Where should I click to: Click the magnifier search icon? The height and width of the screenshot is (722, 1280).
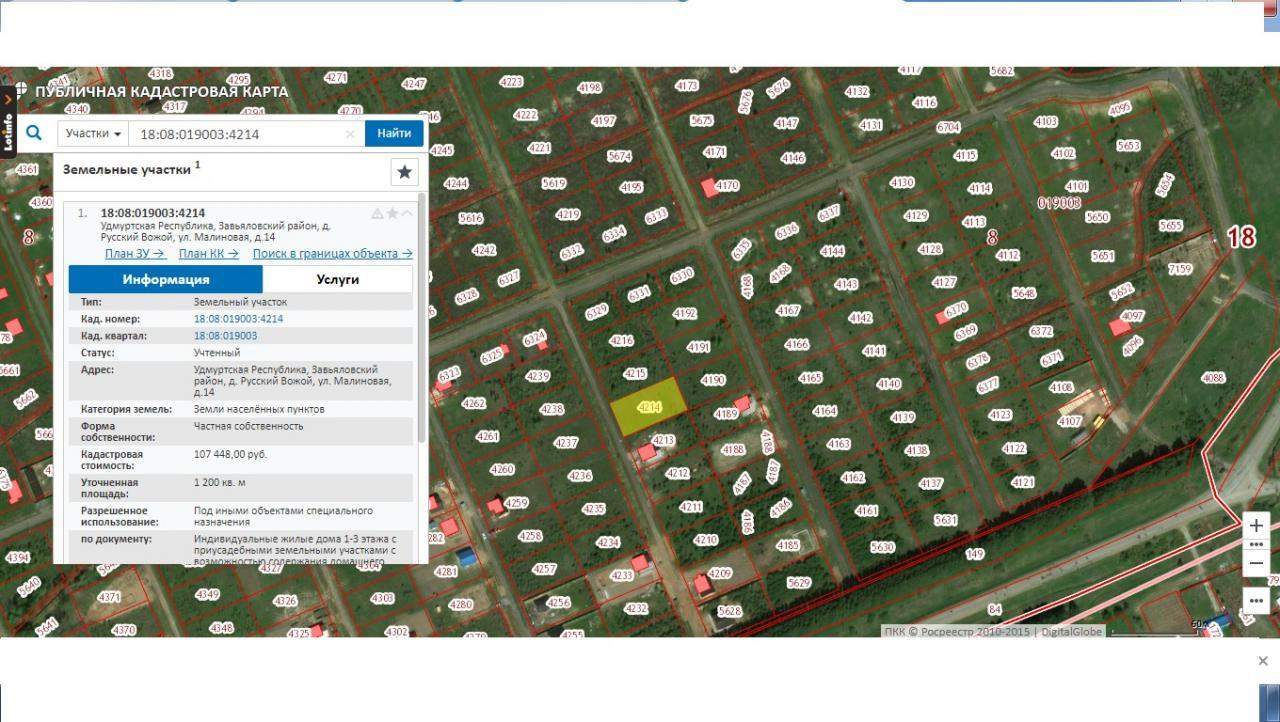pyautogui.click(x=34, y=133)
